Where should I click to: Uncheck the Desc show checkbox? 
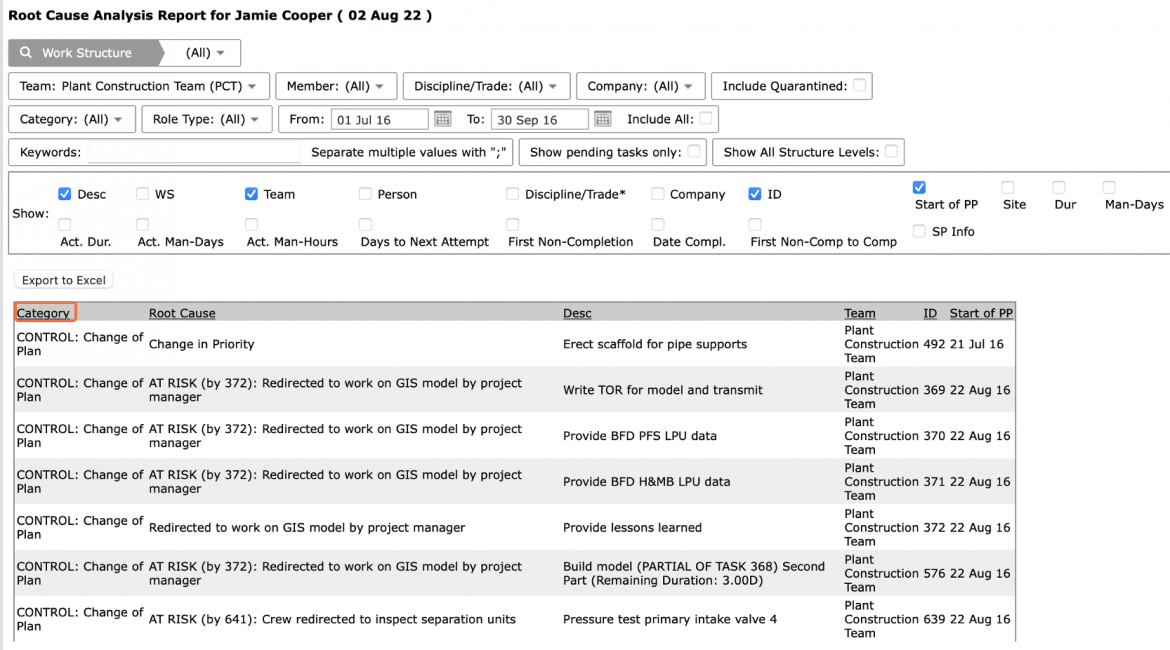click(65, 194)
